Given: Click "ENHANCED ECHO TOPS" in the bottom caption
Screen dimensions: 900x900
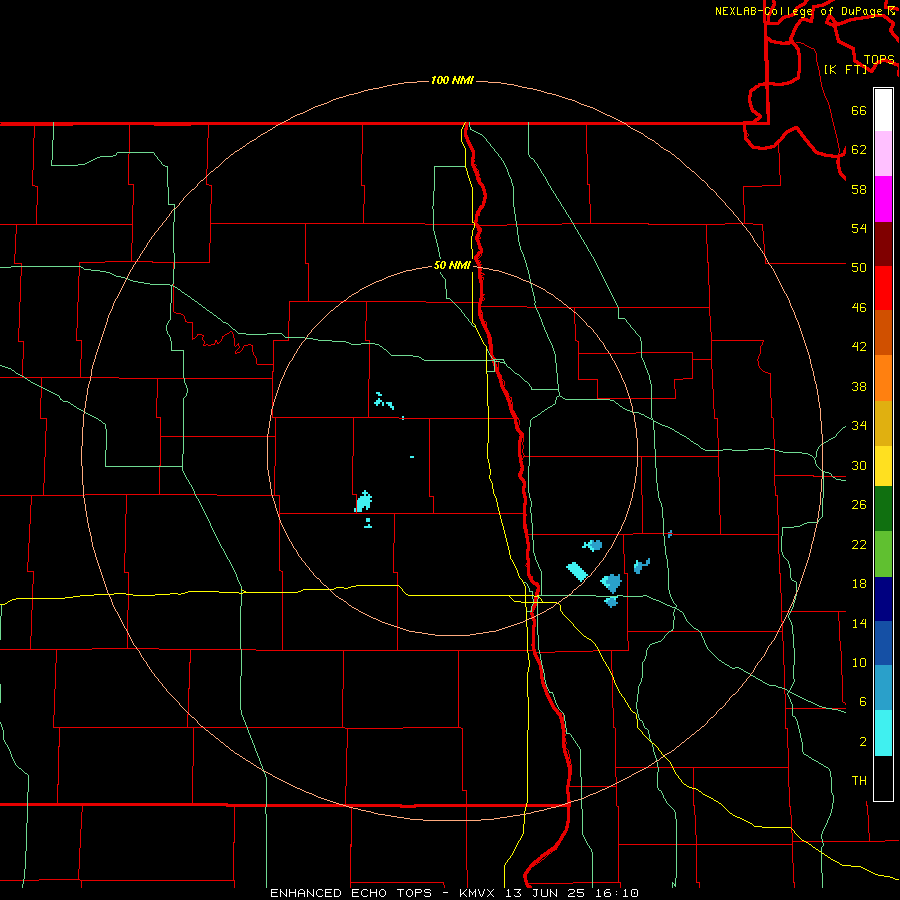Looking at the screenshot, I should [x=351, y=893].
